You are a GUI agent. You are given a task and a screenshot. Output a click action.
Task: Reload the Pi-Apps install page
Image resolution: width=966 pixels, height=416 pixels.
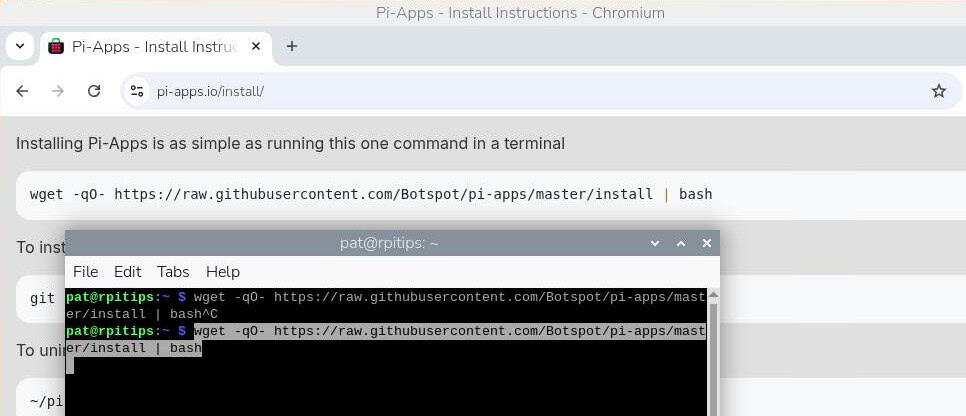[94, 91]
